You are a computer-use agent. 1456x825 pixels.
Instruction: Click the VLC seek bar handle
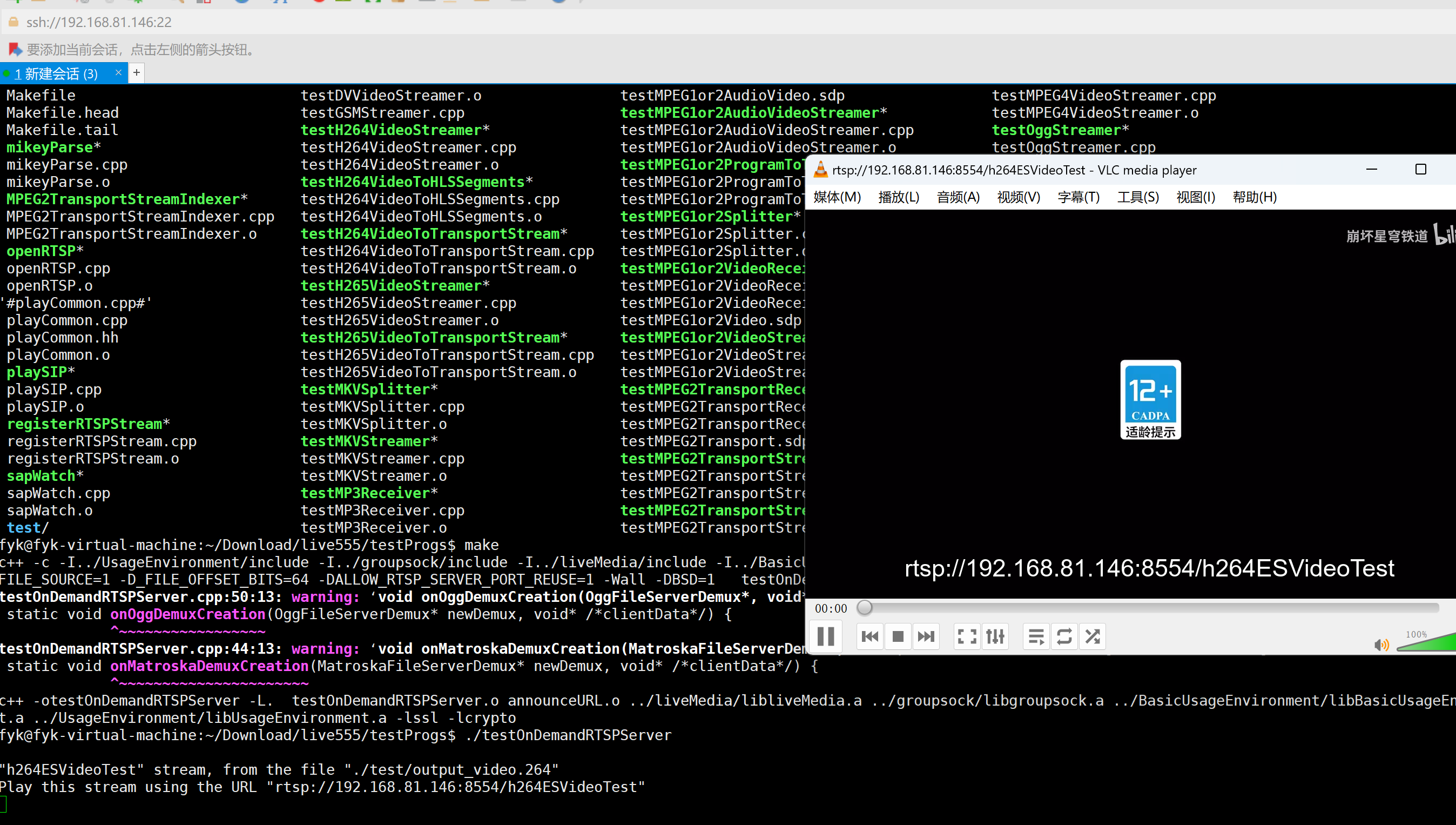(864, 608)
